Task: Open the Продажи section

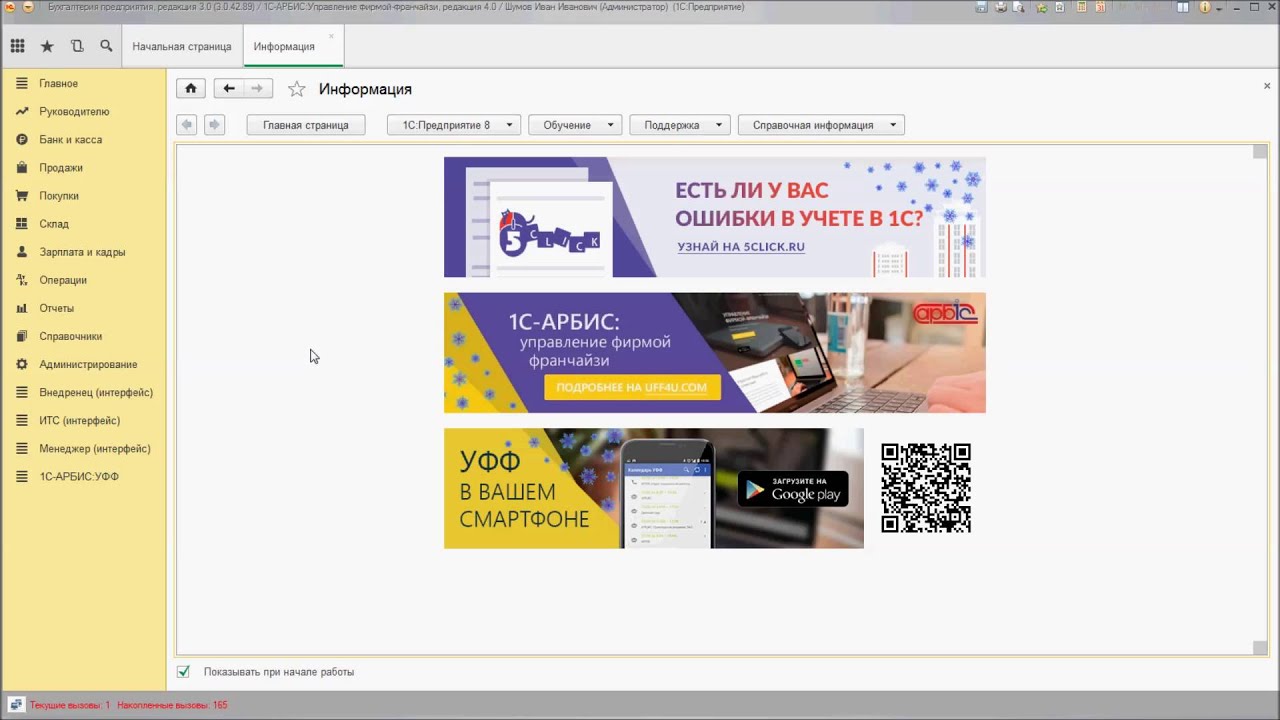Action: pyautogui.click(x=83, y=168)
